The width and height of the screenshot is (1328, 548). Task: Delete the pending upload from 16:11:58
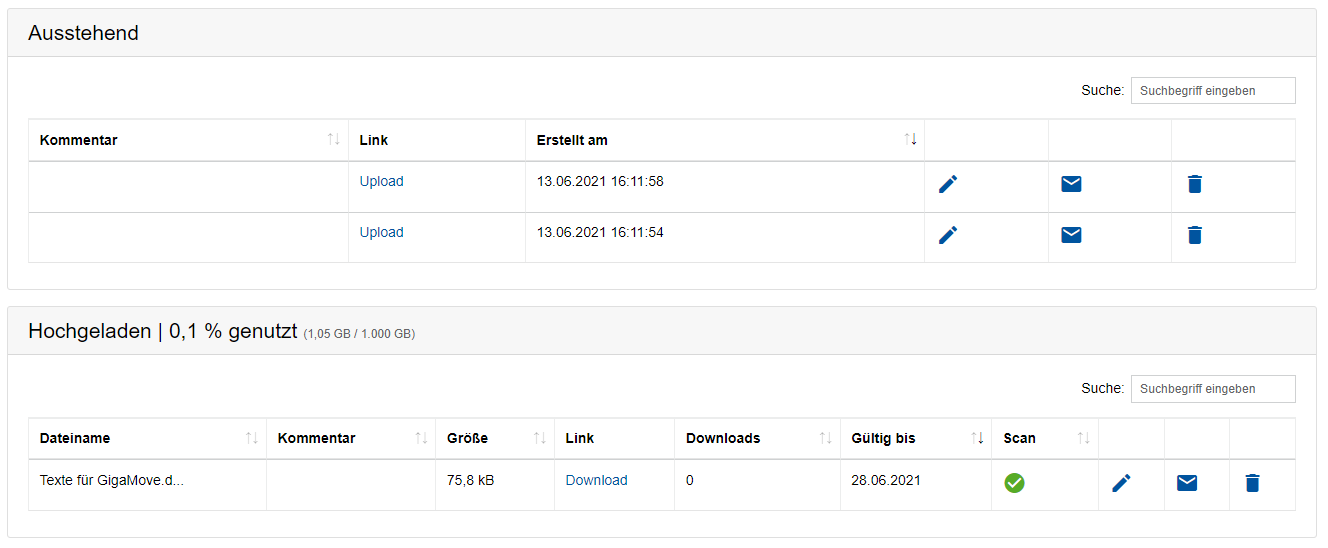[x=1194, y=184]
